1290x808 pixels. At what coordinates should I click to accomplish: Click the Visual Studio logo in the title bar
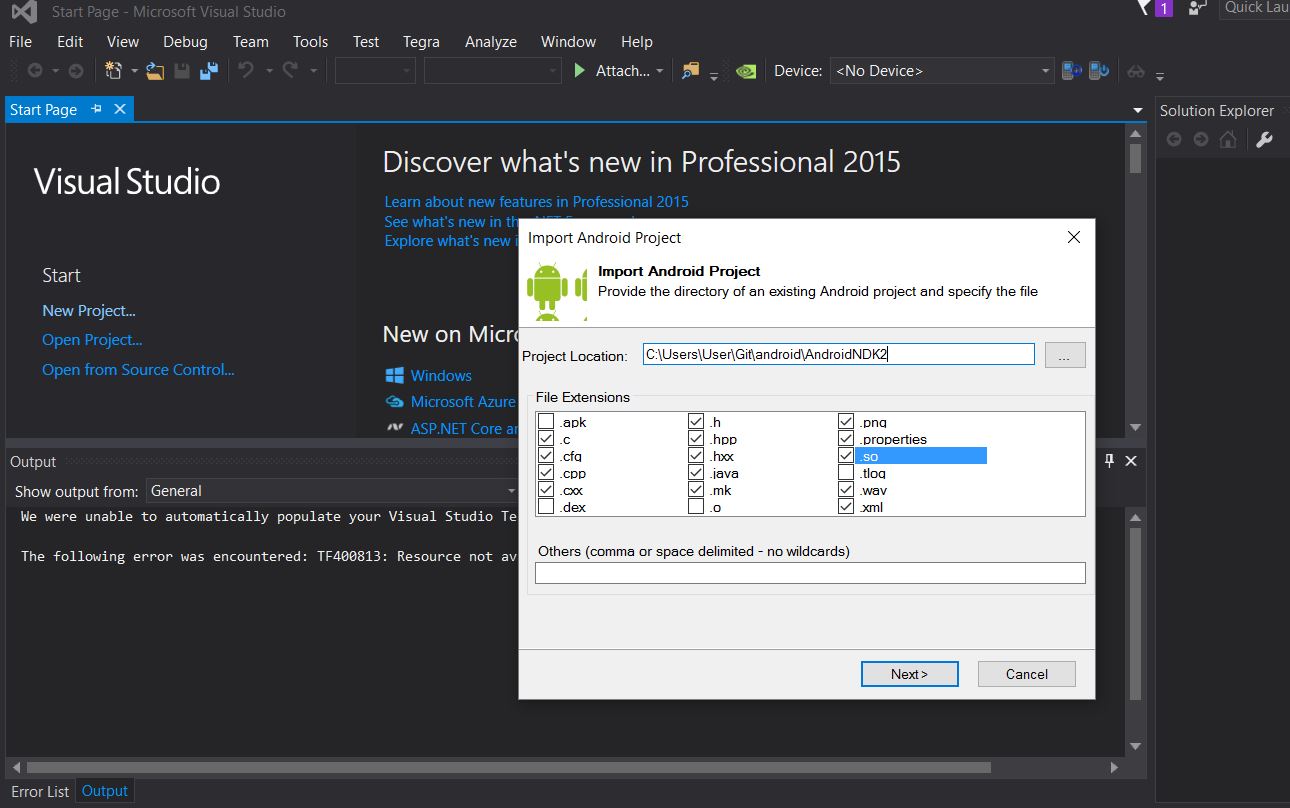click(26, 12)
